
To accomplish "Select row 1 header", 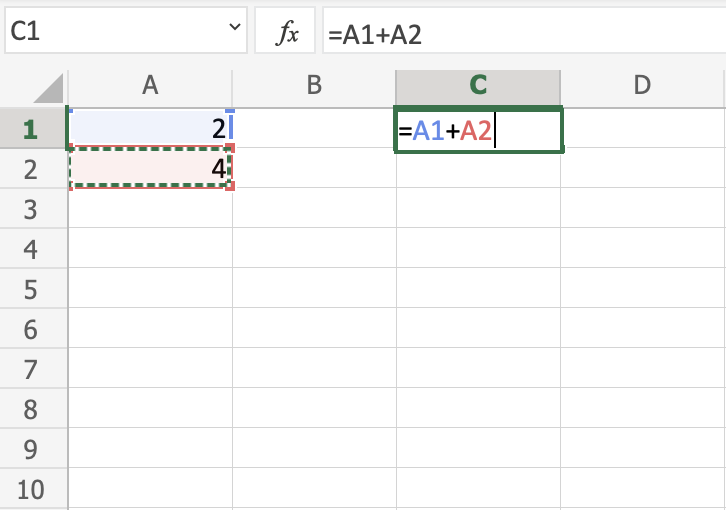I will pos(30,129).
